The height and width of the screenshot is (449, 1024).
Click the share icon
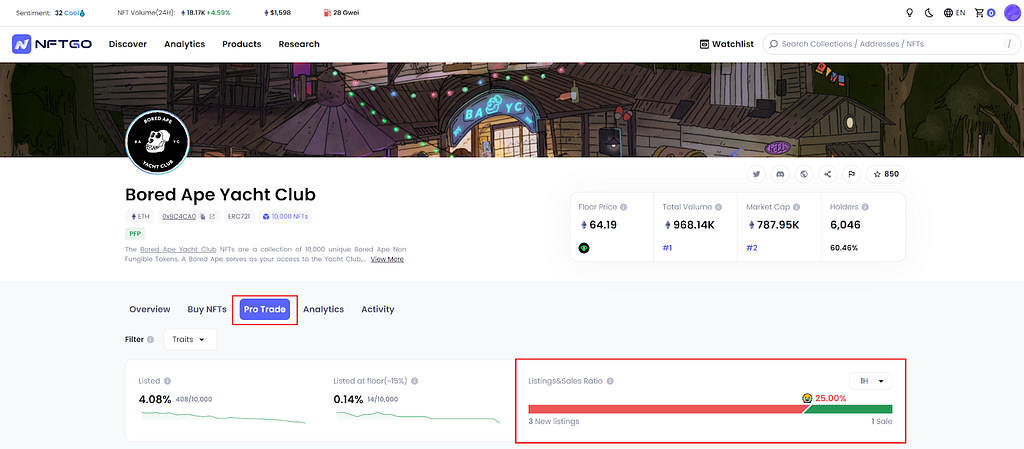click(827, 174)
